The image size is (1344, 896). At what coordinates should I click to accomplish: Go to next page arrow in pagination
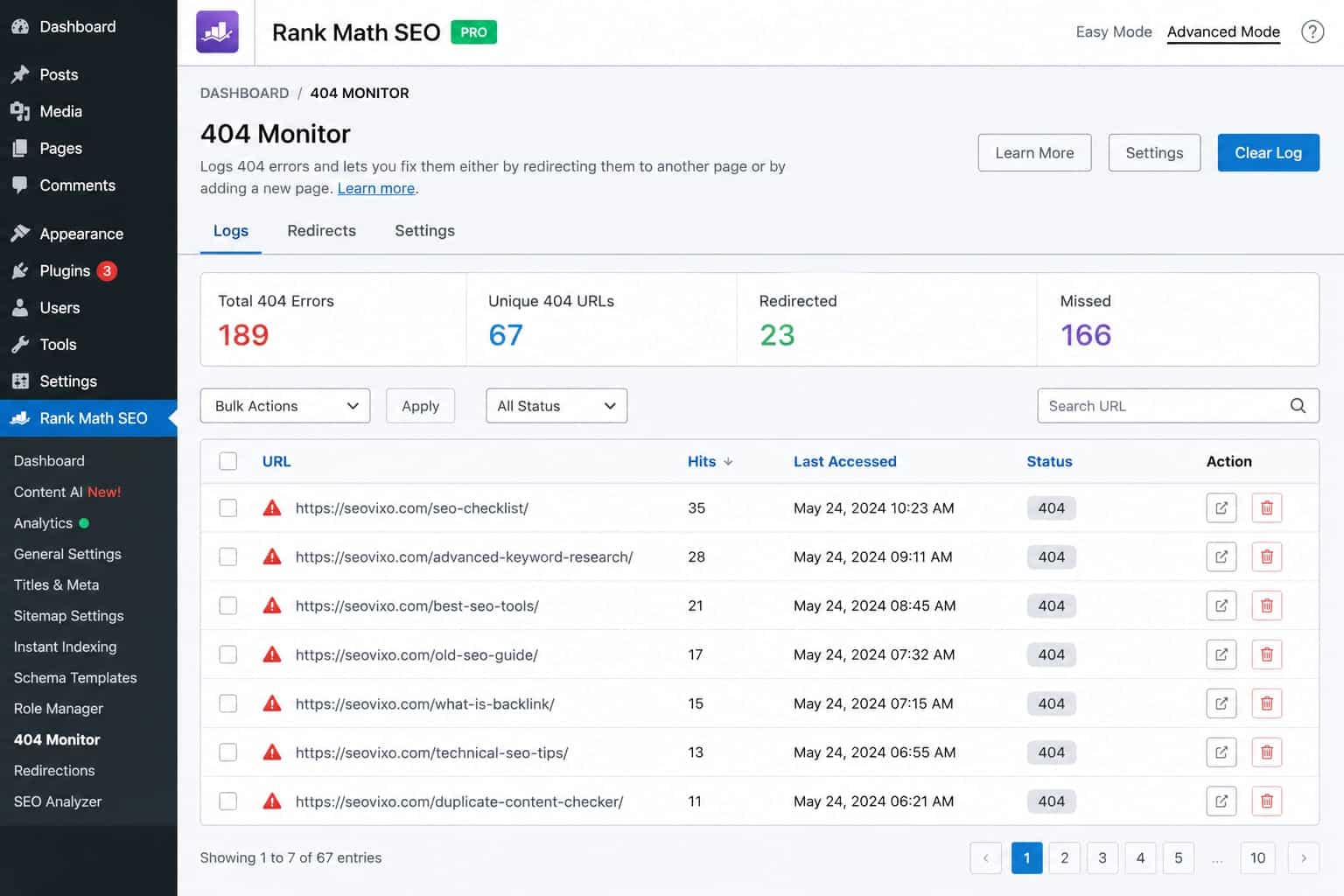(x=1303, y=858)
